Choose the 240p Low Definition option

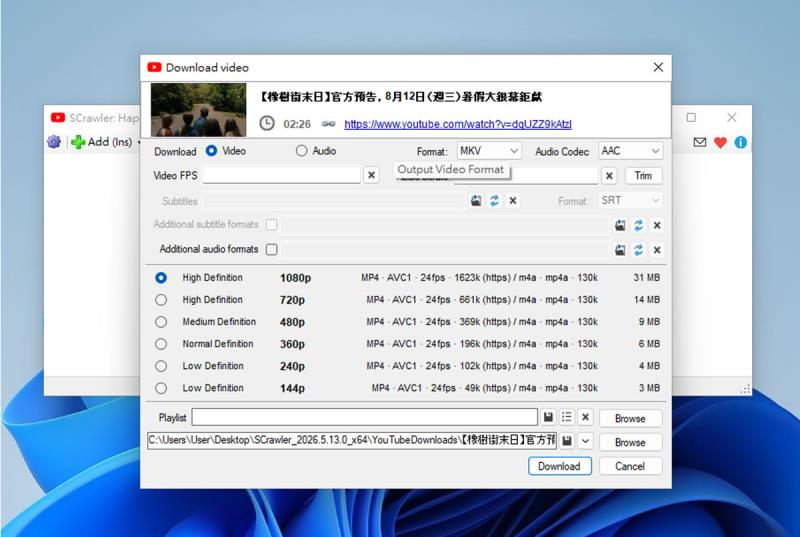coord(161,366)
